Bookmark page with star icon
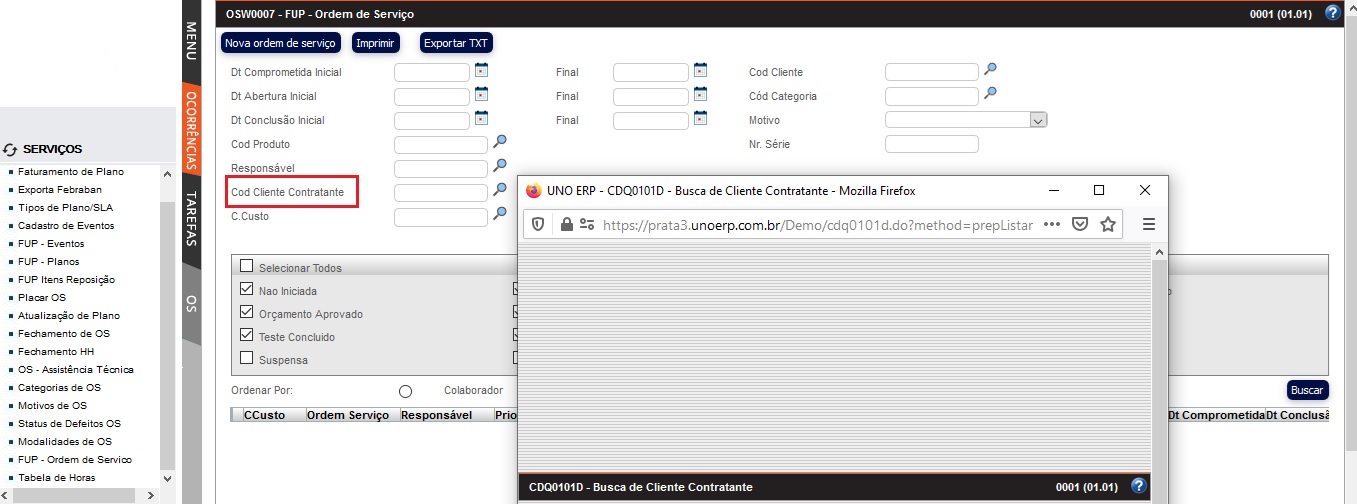The width and height of the screenshot is (1357, 504). pyautogui.click(x=1108, y=224)
